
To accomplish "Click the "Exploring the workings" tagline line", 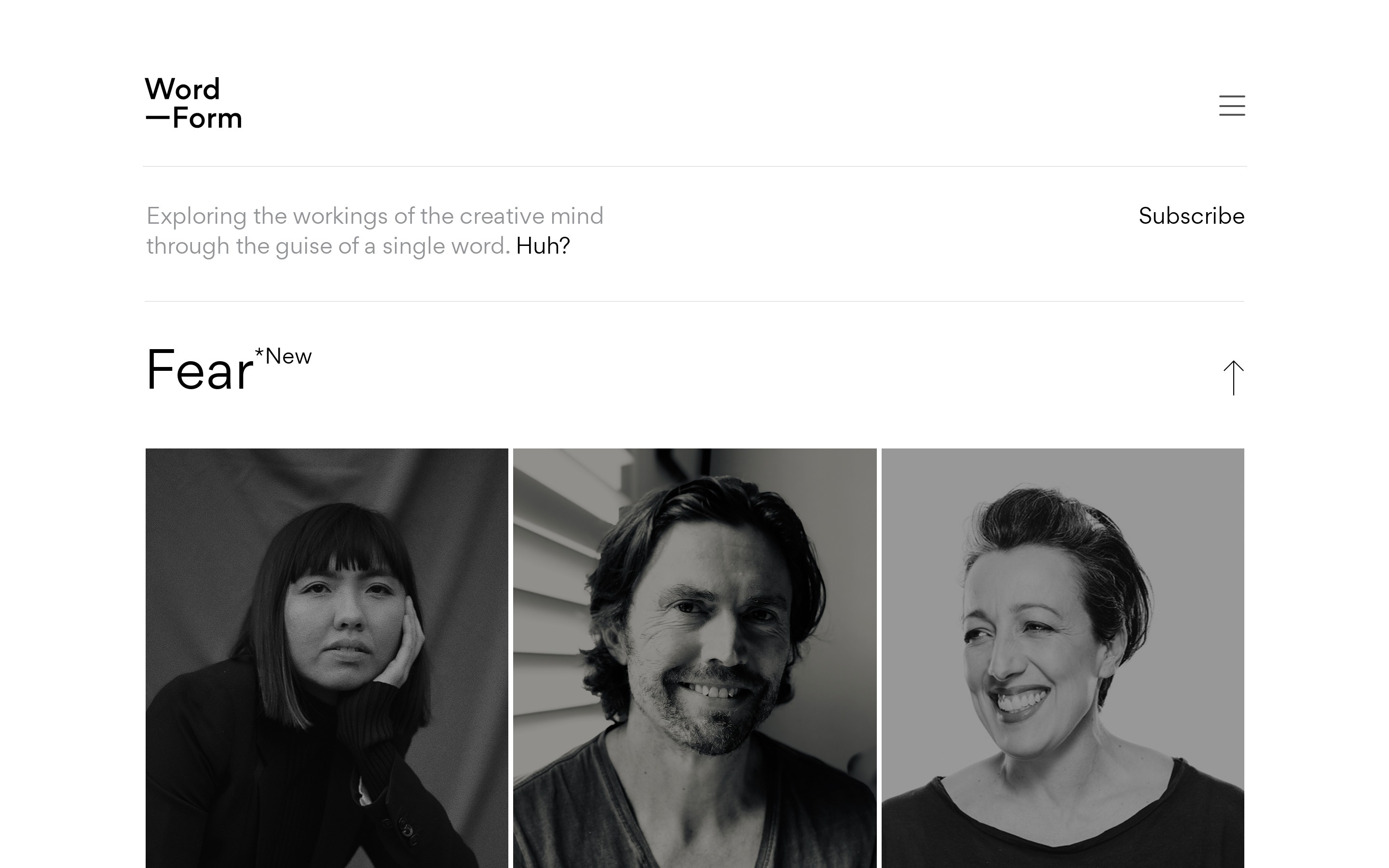I will tap(374, 217).
